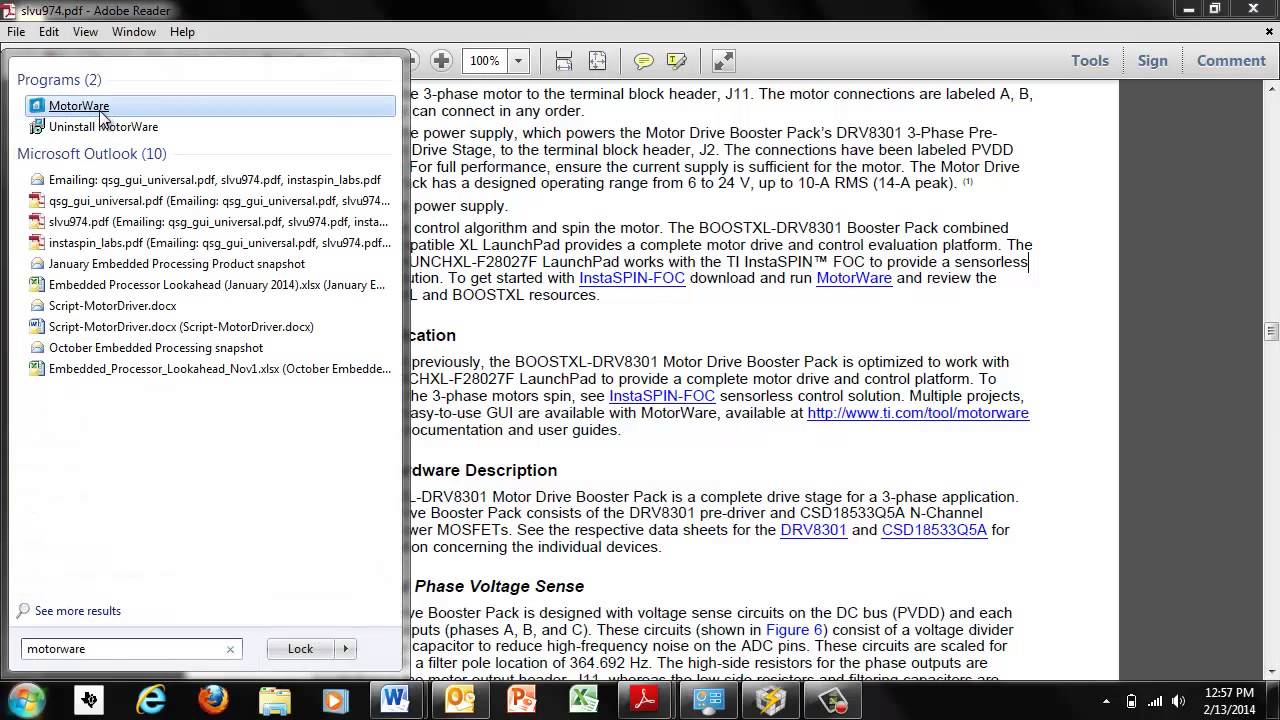Click the scrolling mode page icon
The width and height of the screenshot is (1280, 720).
[564, 61]
